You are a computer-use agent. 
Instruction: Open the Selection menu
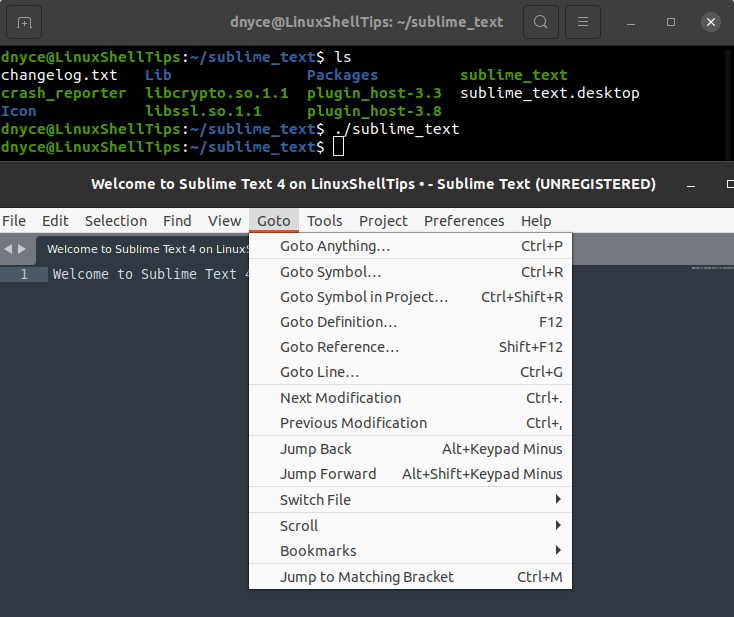pos(116,220)
